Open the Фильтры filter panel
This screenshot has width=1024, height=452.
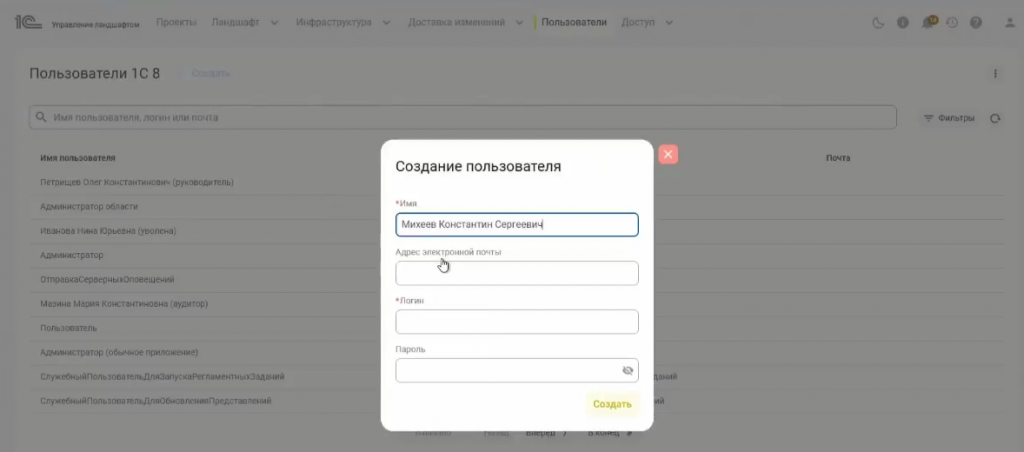(x=950, y=118)
